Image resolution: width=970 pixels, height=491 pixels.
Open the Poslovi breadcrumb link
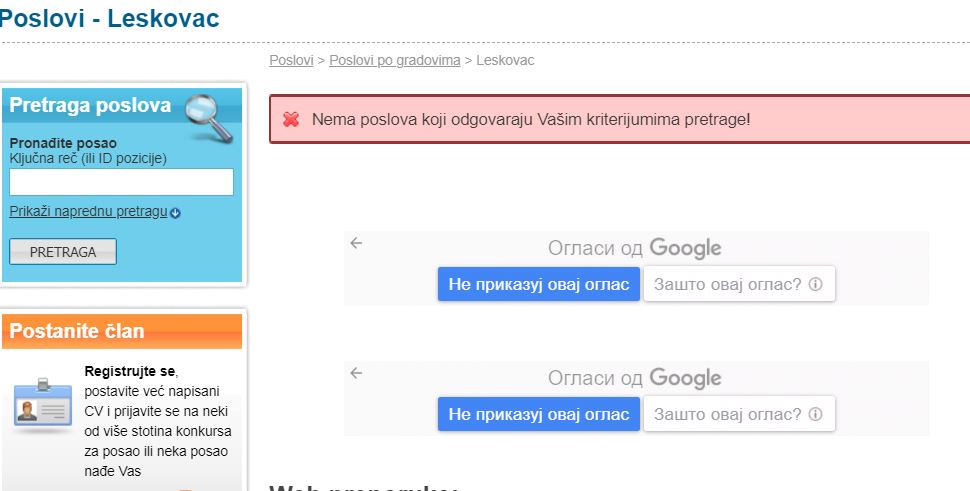pos(290,60)
